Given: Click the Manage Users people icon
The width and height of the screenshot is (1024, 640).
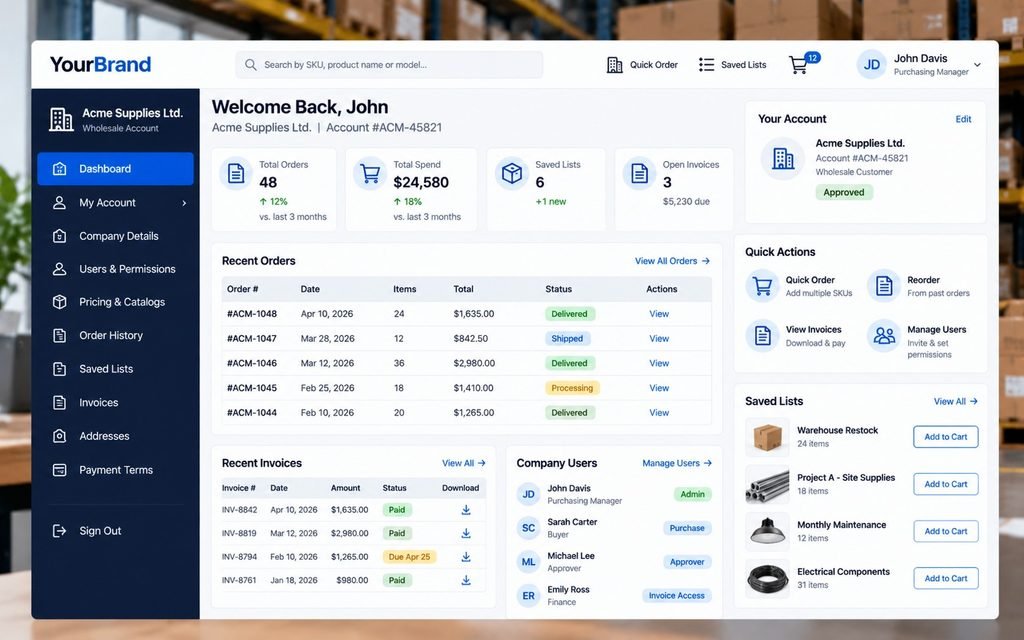Looking at the screenshot, I should [884, 336].
